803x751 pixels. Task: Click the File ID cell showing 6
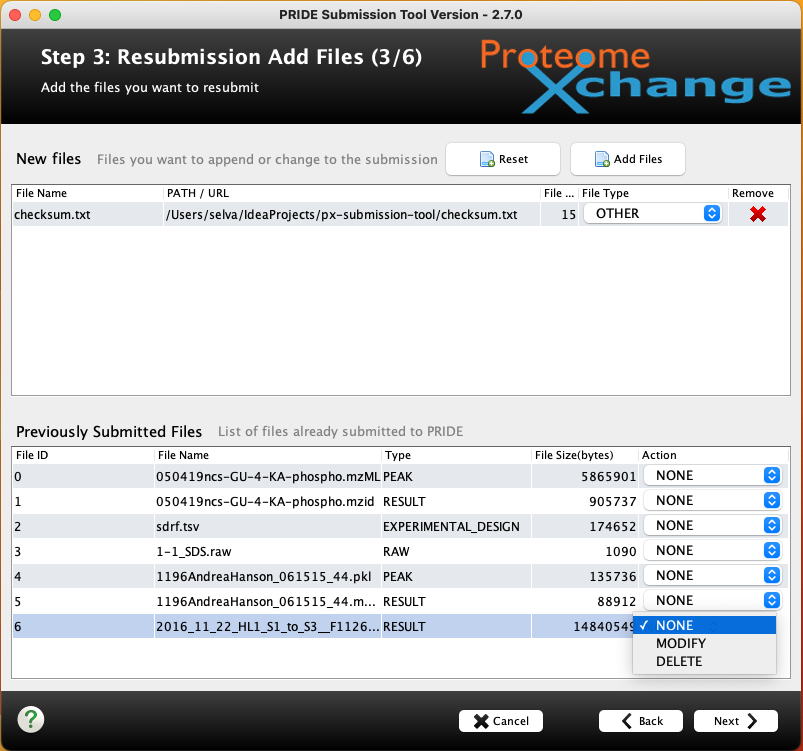(83, 627)
